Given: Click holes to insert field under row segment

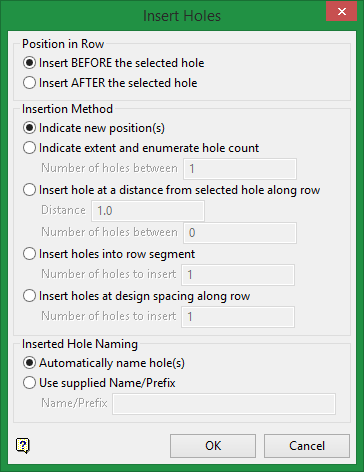Looking at the screenshot, I should click(238, 275).
